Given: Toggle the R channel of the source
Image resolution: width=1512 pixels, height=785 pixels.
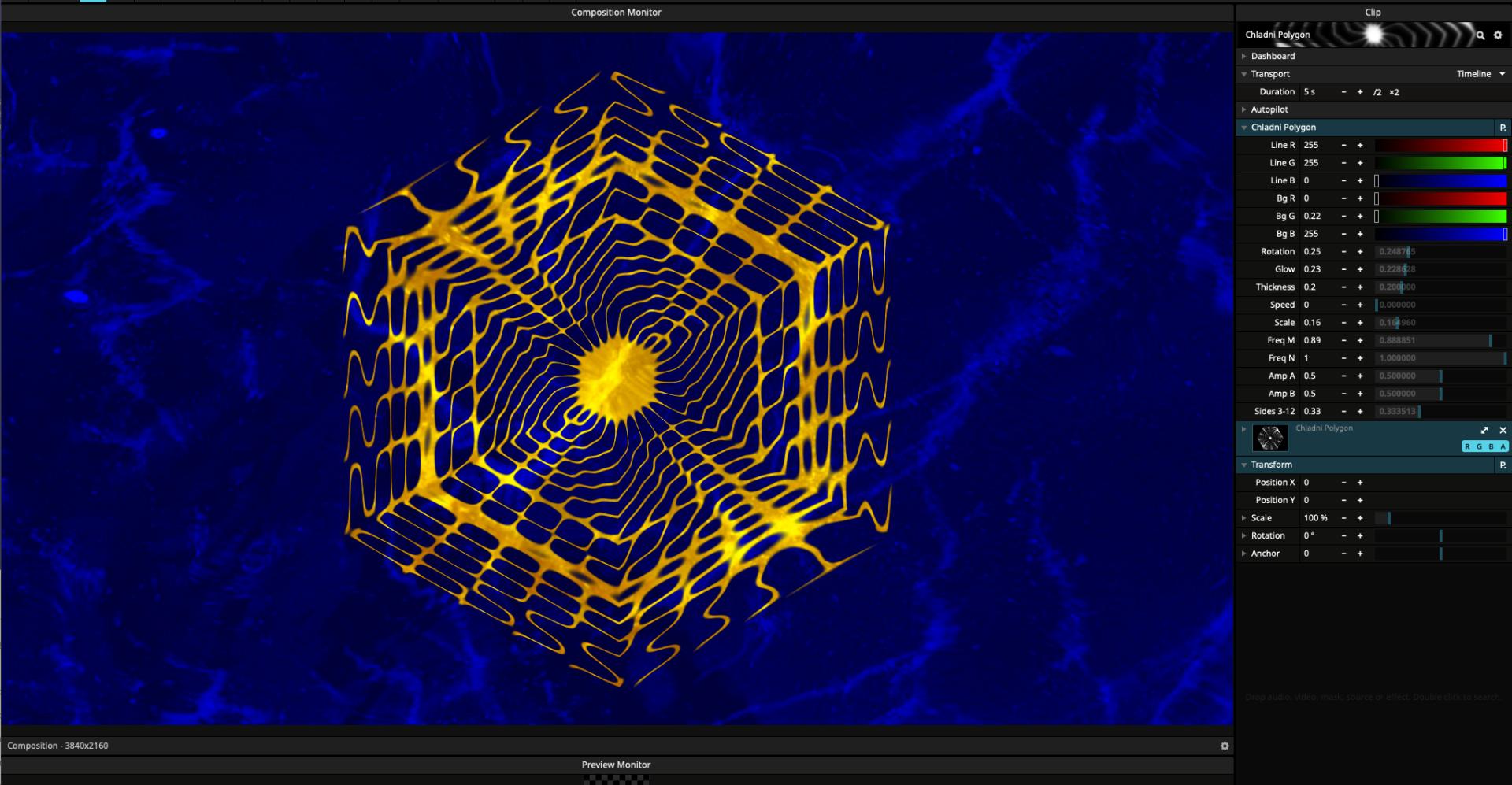Looking at the screenshot, I should pos(1467,446).
